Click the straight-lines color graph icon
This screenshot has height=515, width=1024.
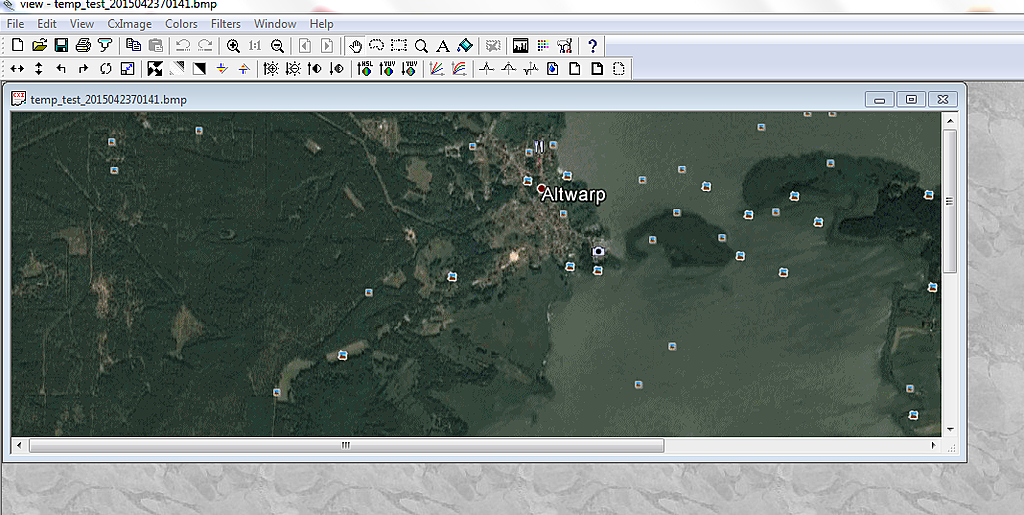pyautogui.click(x=437, y=68)
